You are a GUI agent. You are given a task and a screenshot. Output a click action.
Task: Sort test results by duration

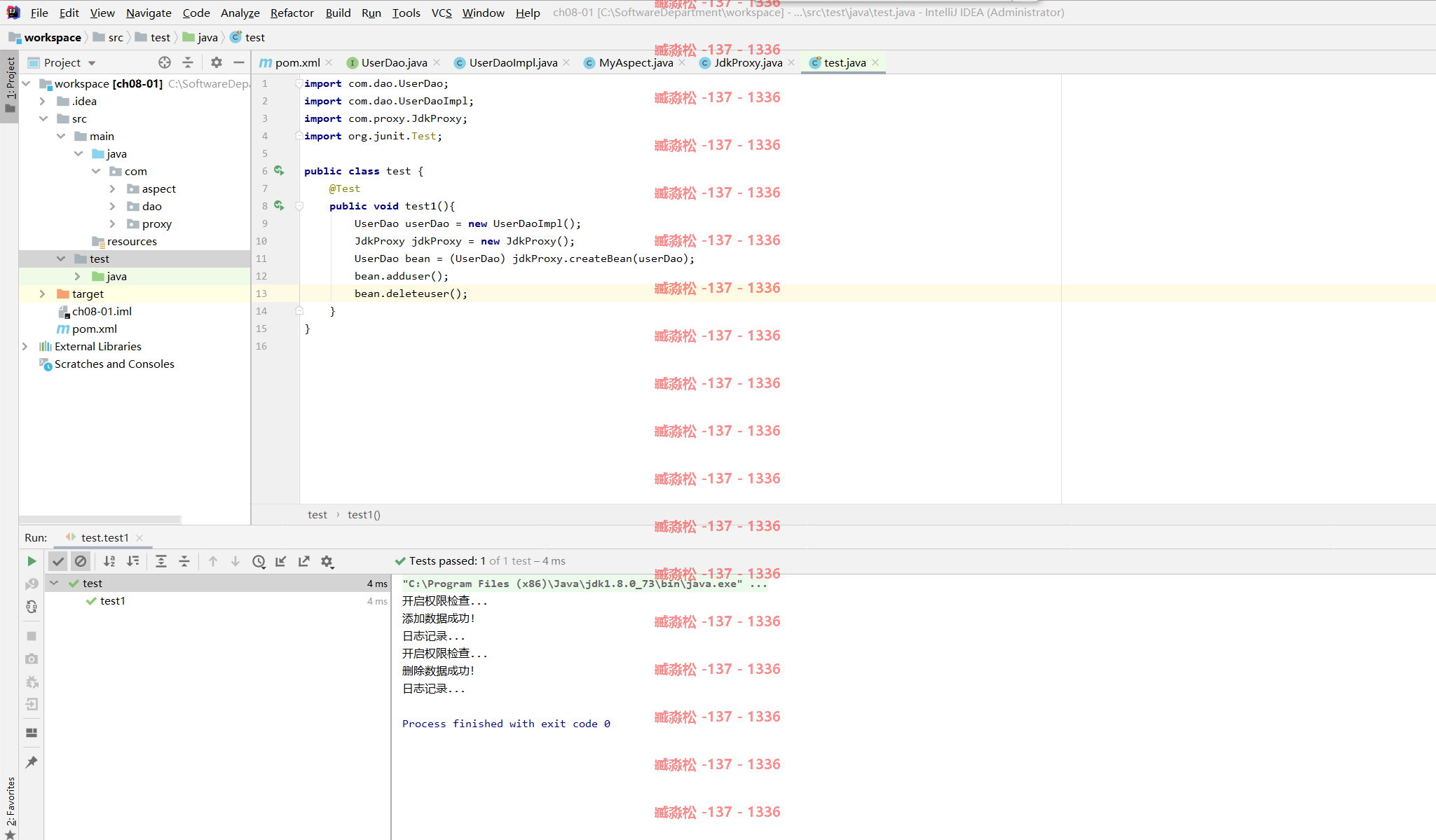132,561
